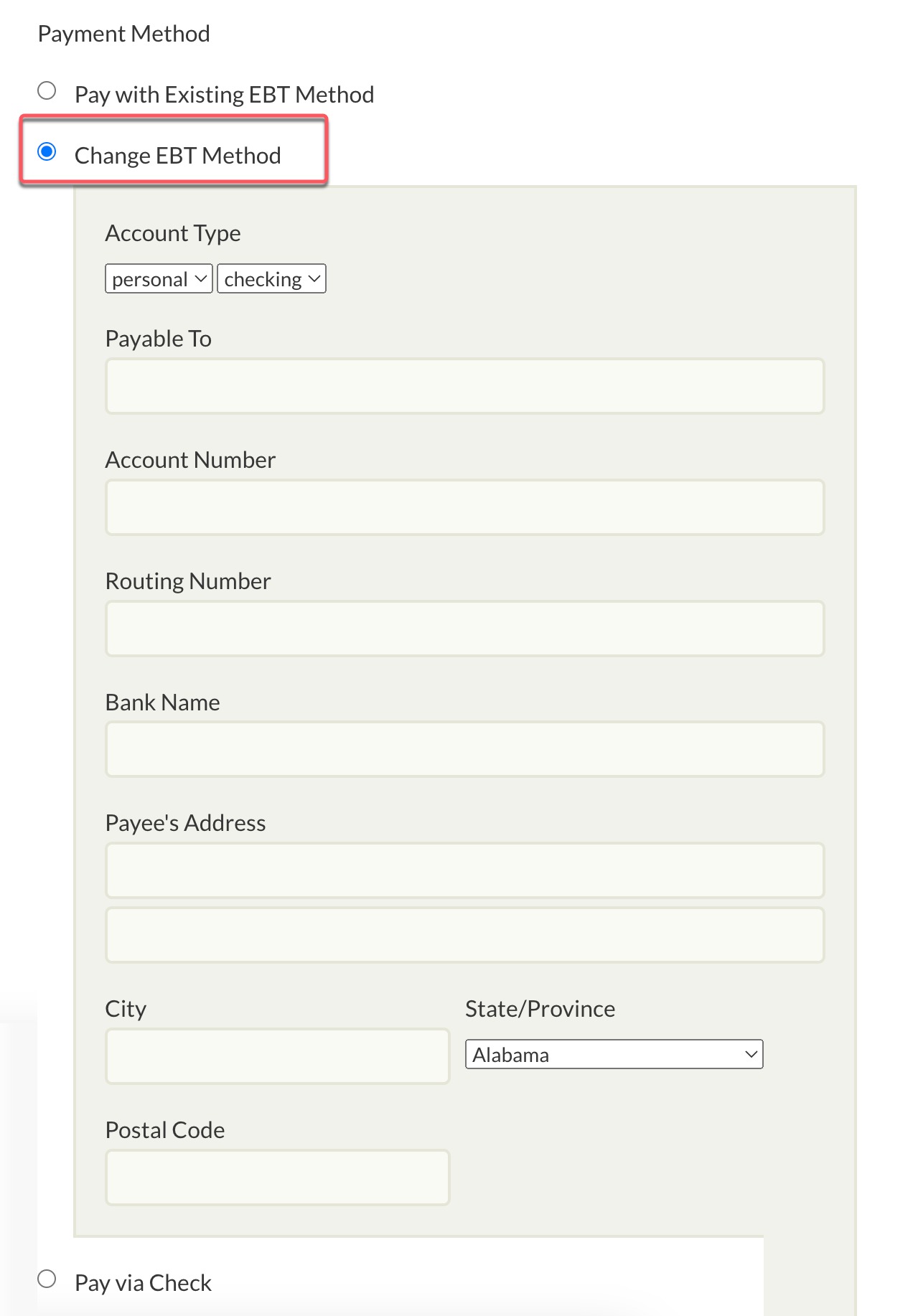This screenshot has height=1316, width=913.
Task: Select the Bank Name input field
Action: 465,750
